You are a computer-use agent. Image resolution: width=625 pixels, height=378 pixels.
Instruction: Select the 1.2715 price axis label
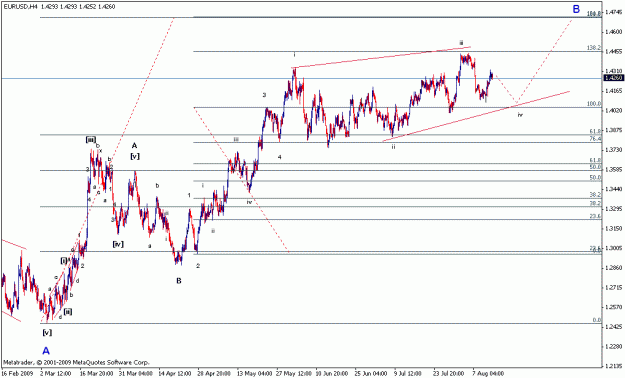pos(613,287)
